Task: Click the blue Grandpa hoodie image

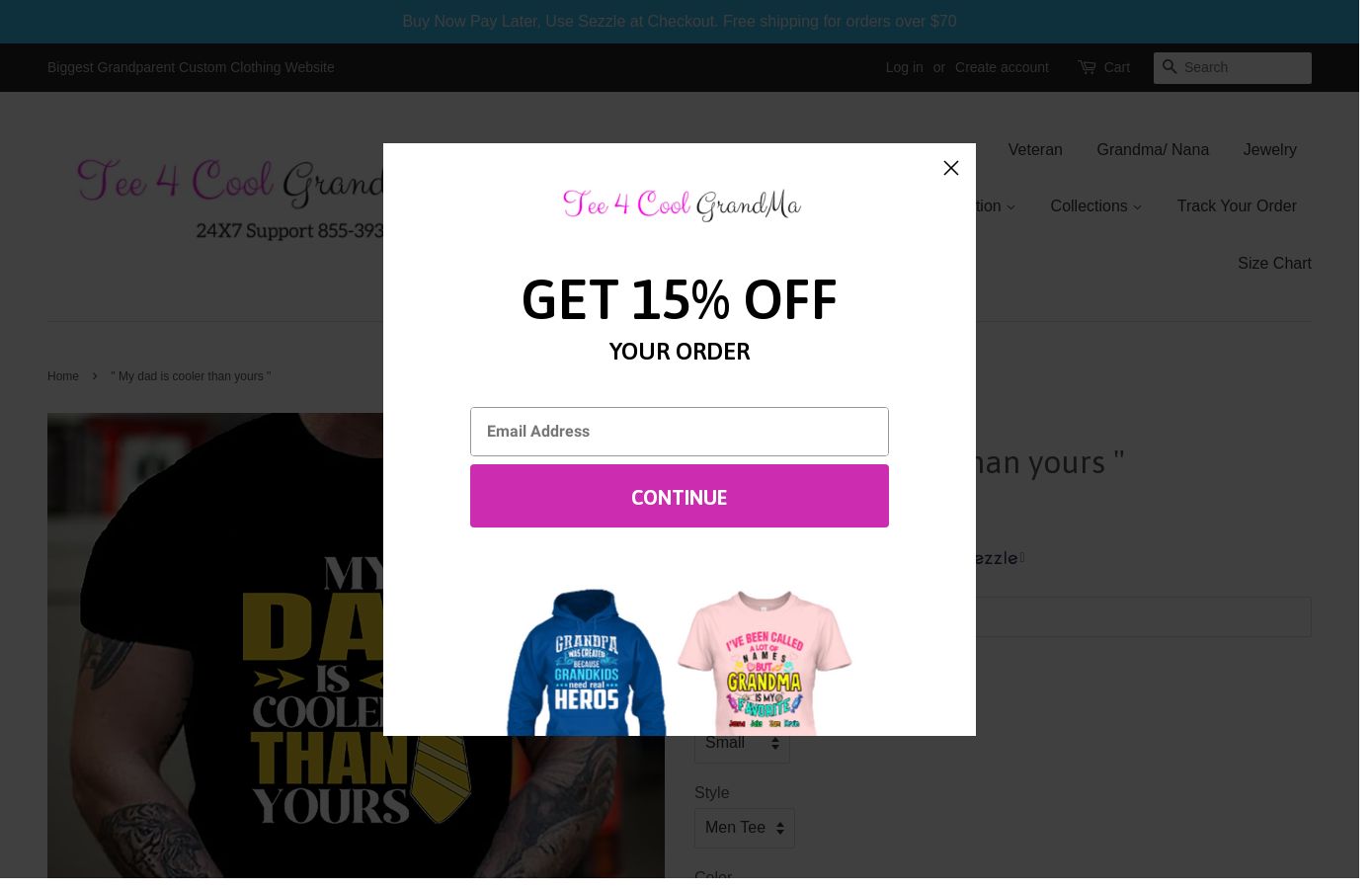Action: coord(586,662)
